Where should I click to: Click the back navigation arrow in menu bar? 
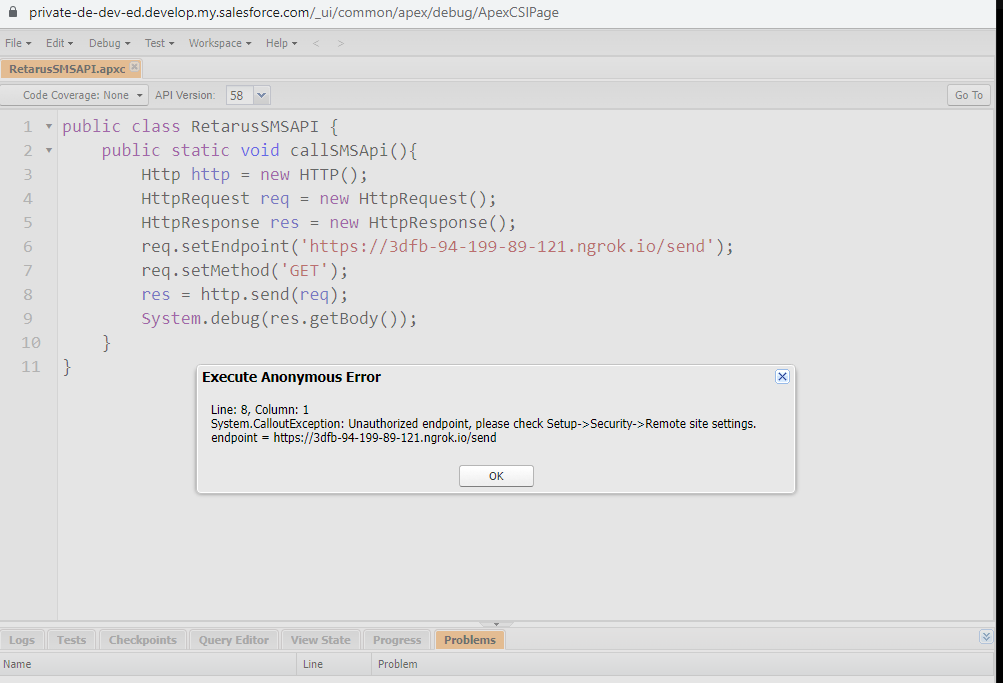point(317,43)
